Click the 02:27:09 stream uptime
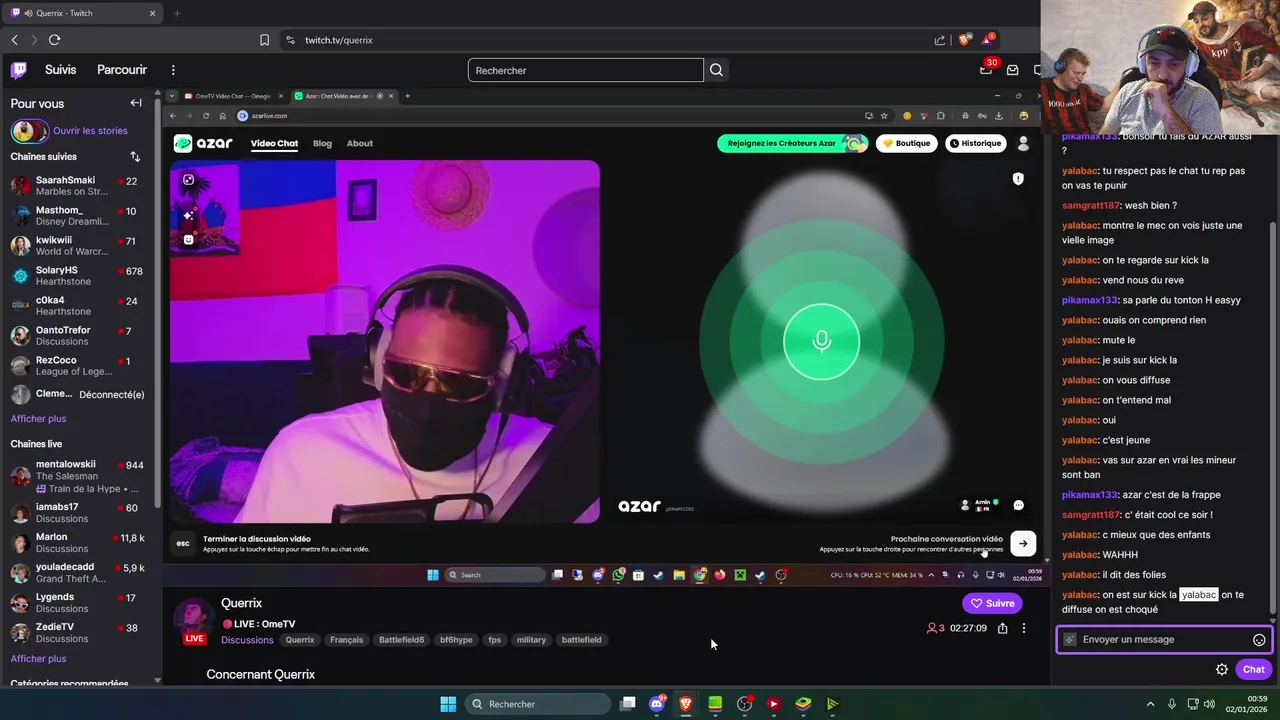This screenshot has height=720, width=1280. point(968,628)
